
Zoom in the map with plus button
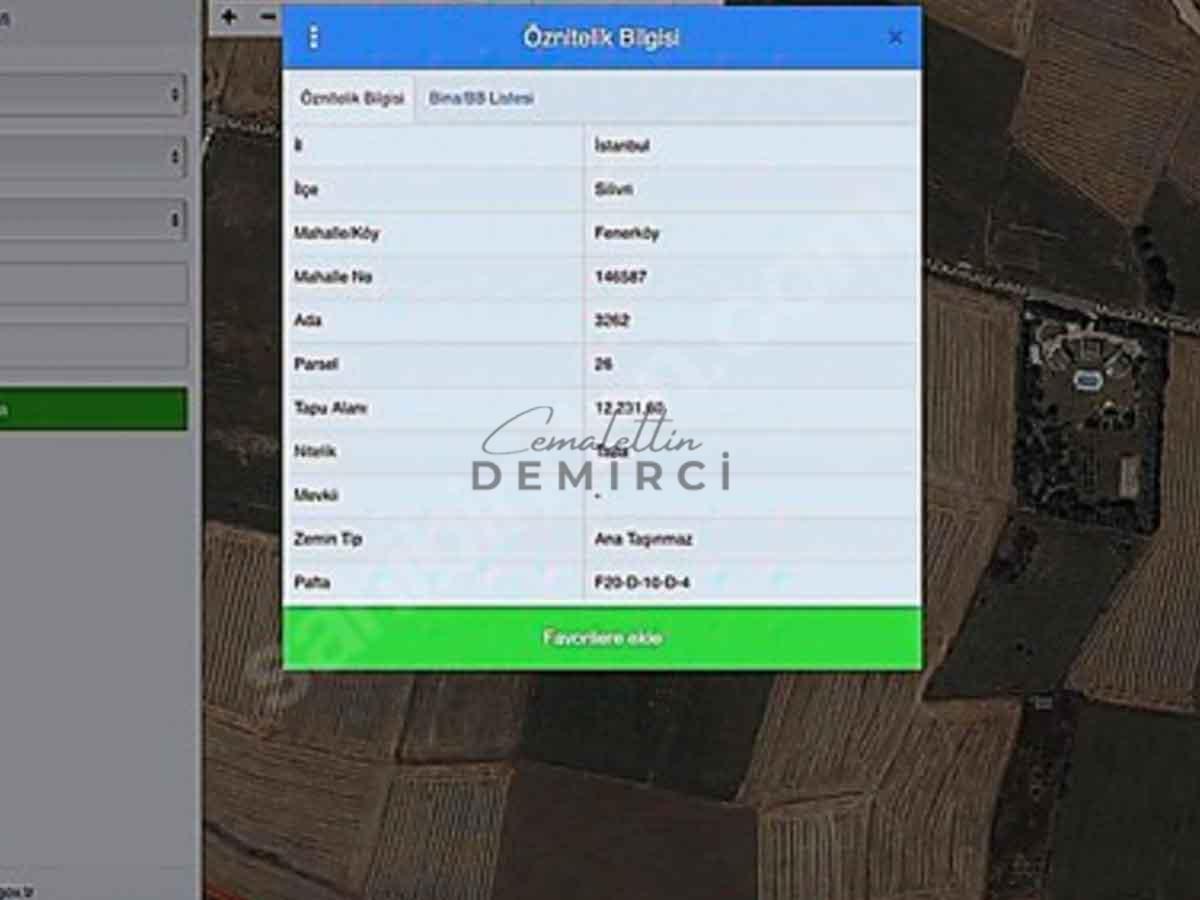coord(229,17)
